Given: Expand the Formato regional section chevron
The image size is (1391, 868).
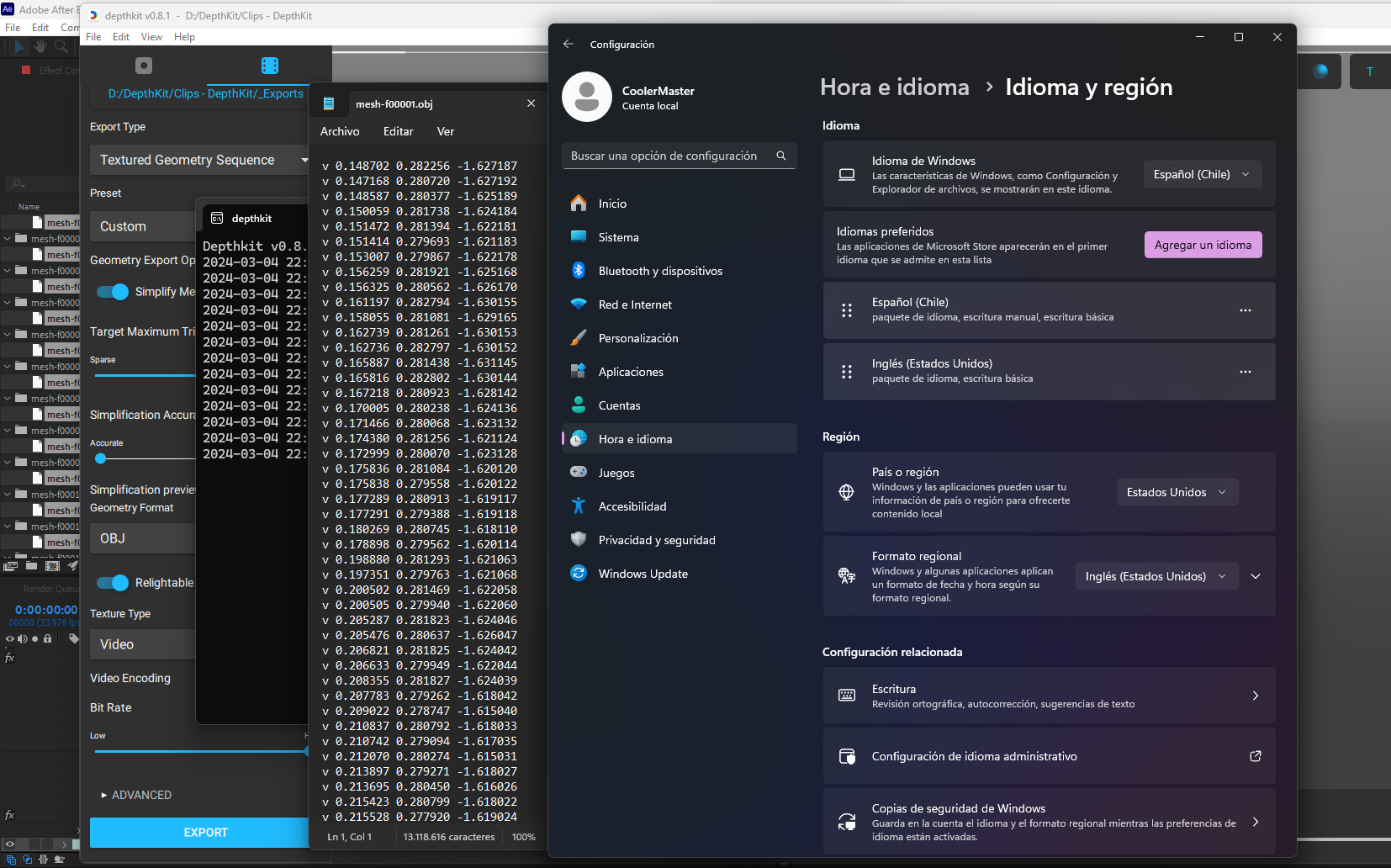Looking at the screenshot, I should pyautogui.click(x=1256, y=576).
